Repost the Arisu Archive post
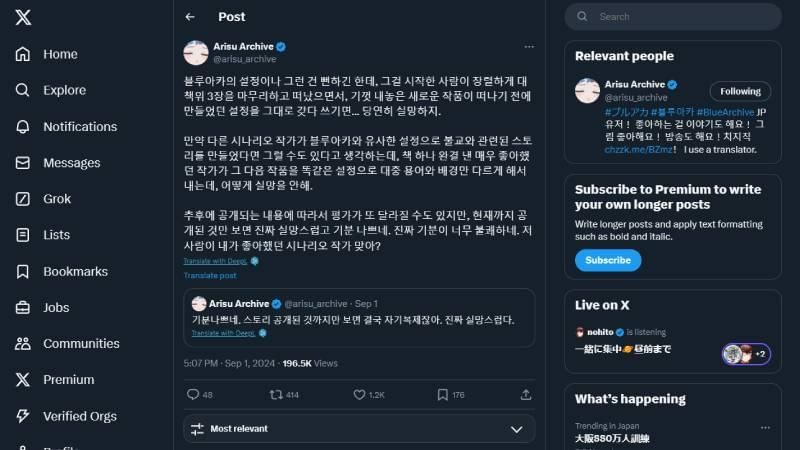This screenshot has height=450, width=800. click(279, 395)
